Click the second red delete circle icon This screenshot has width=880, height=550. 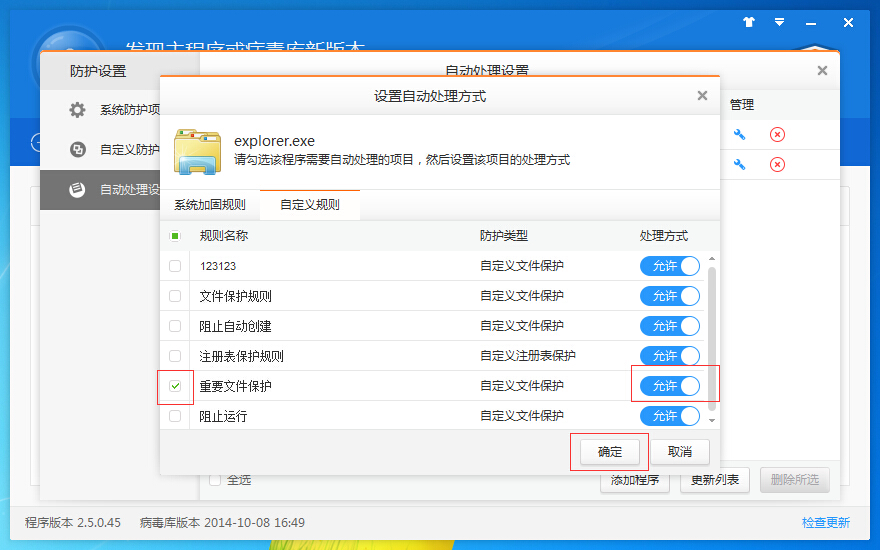[777, 165]
